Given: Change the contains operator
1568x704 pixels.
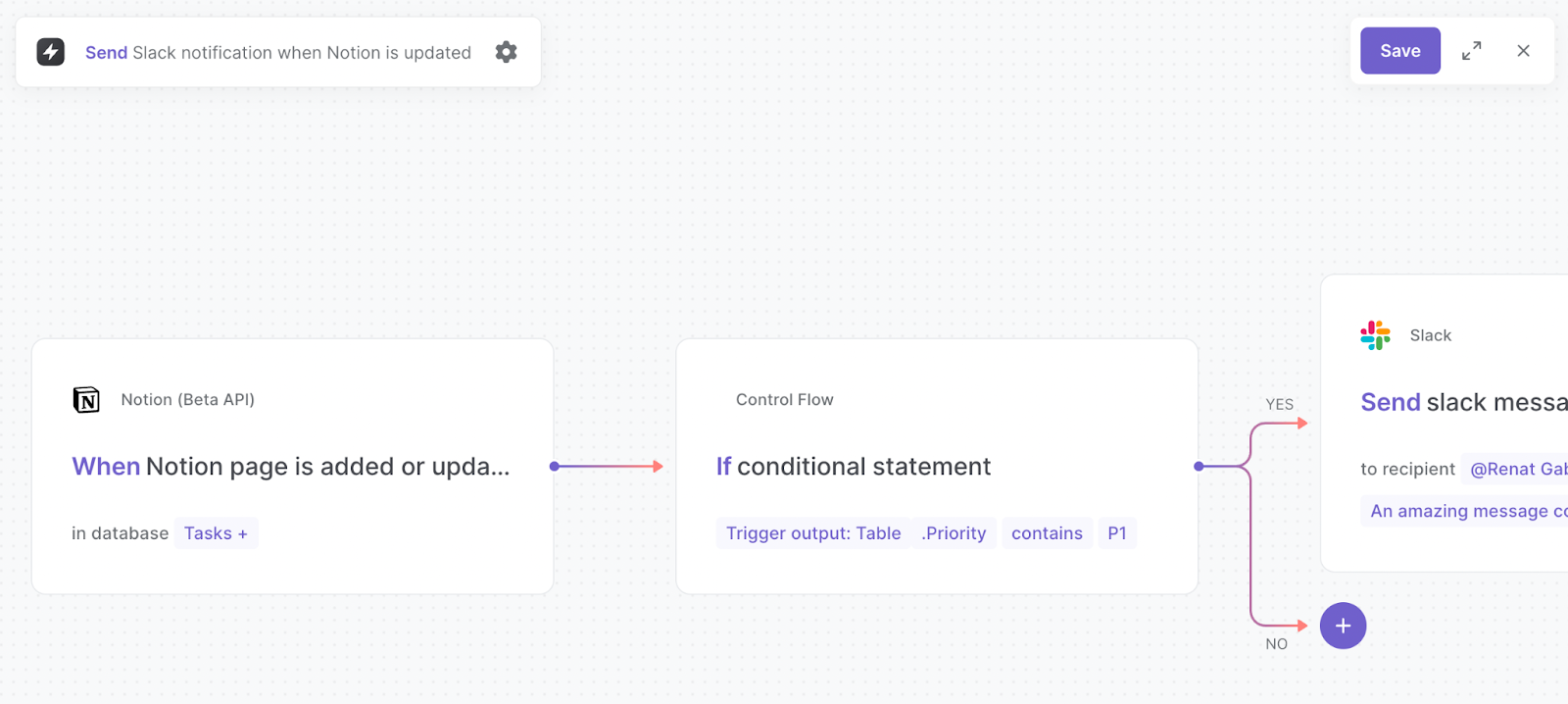Looking at the screenshot, I should click(1047, 532).
